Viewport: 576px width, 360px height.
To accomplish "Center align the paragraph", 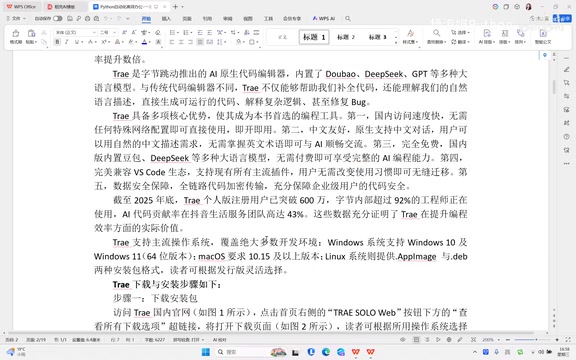I will click(x=181, y=42).
